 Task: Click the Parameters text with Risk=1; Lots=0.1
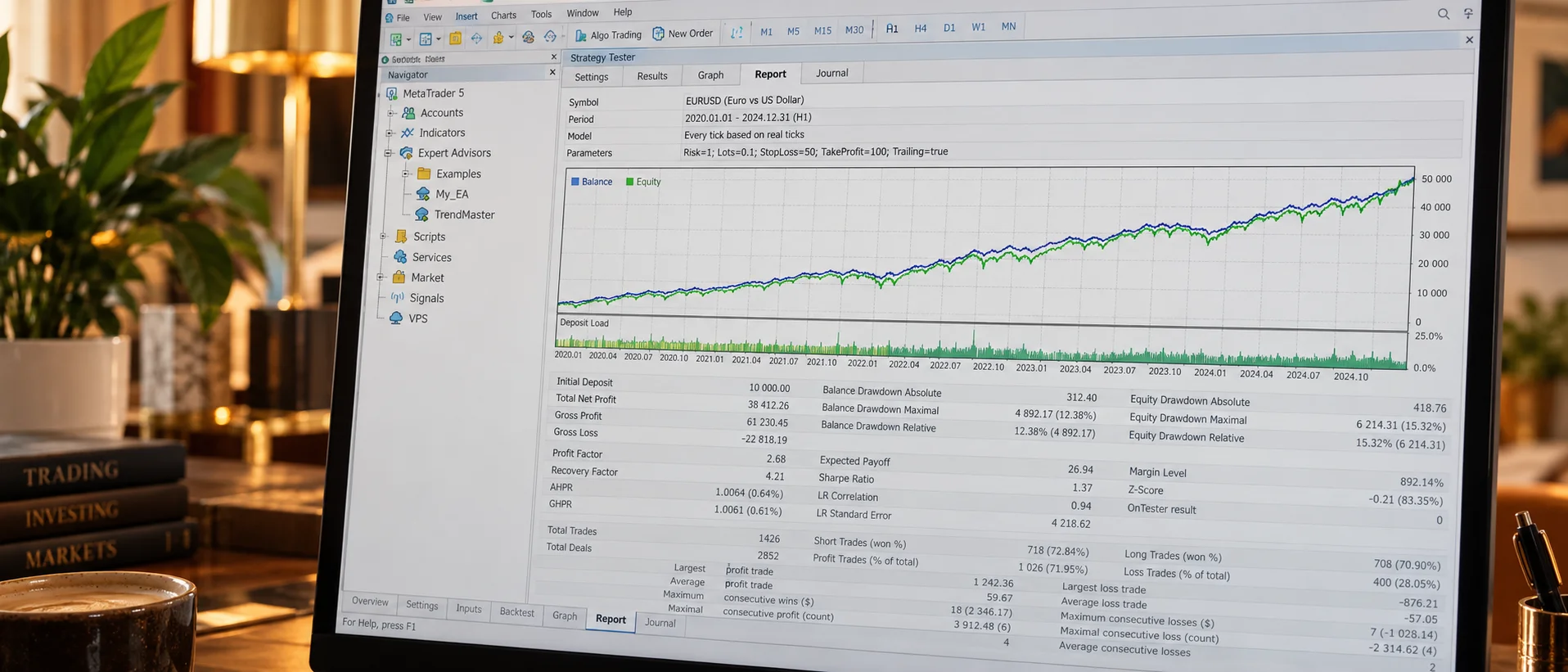point(815,152)
